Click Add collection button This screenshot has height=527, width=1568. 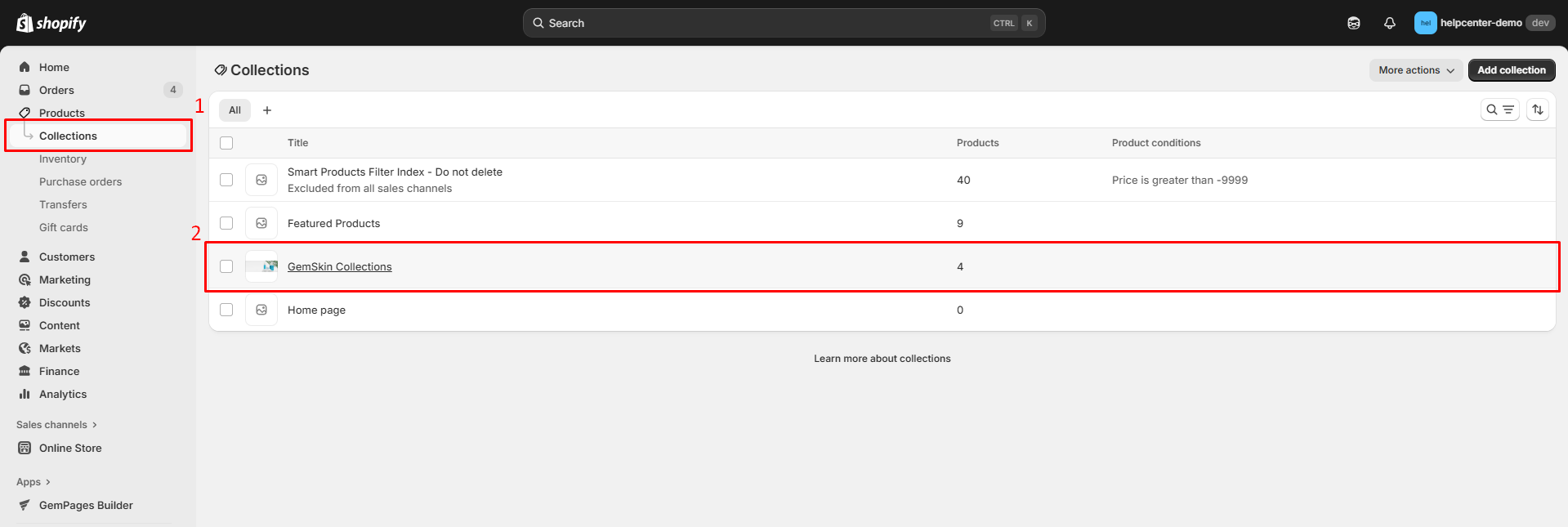click(1512, 70)
